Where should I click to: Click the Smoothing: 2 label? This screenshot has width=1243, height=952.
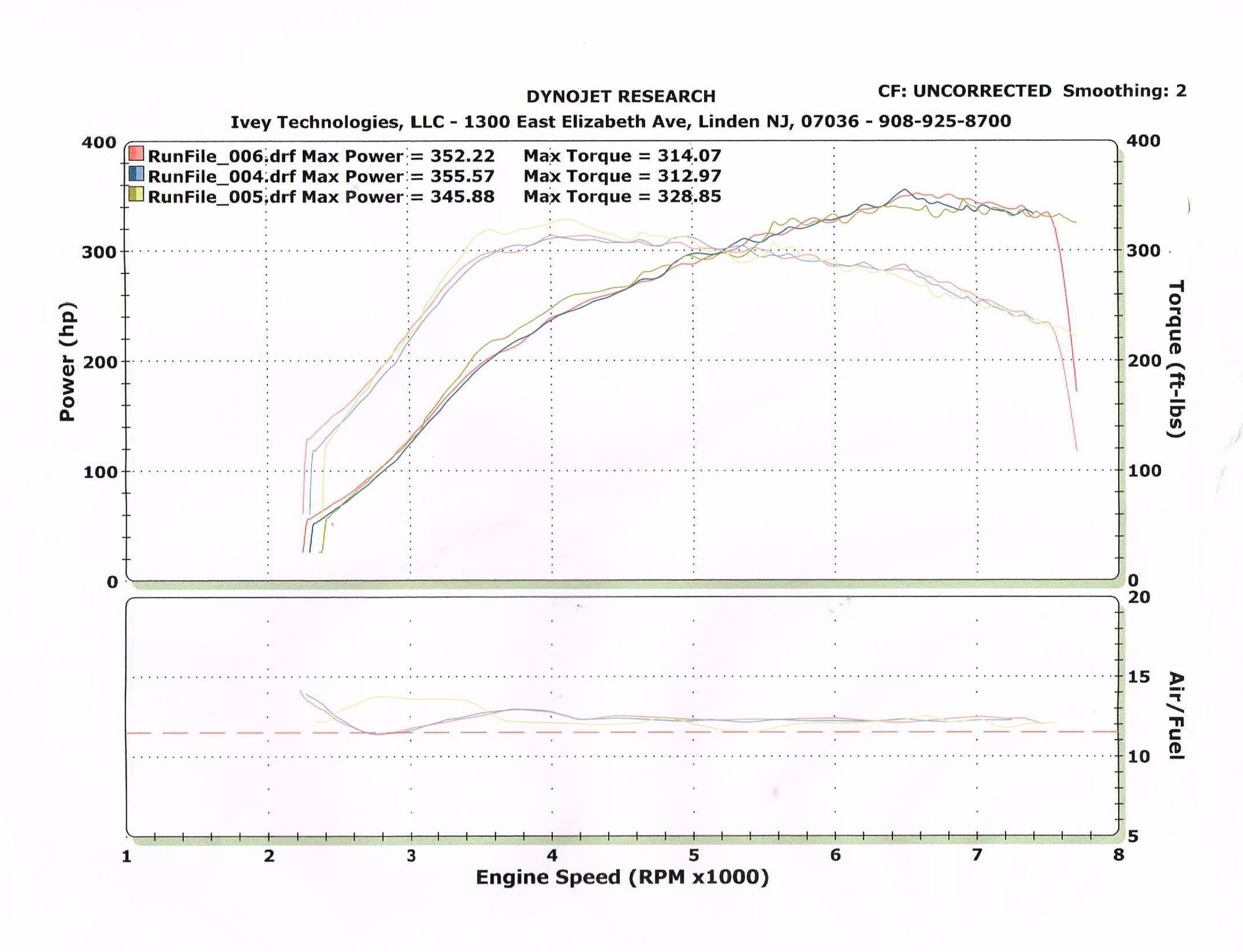(1124, 91)
